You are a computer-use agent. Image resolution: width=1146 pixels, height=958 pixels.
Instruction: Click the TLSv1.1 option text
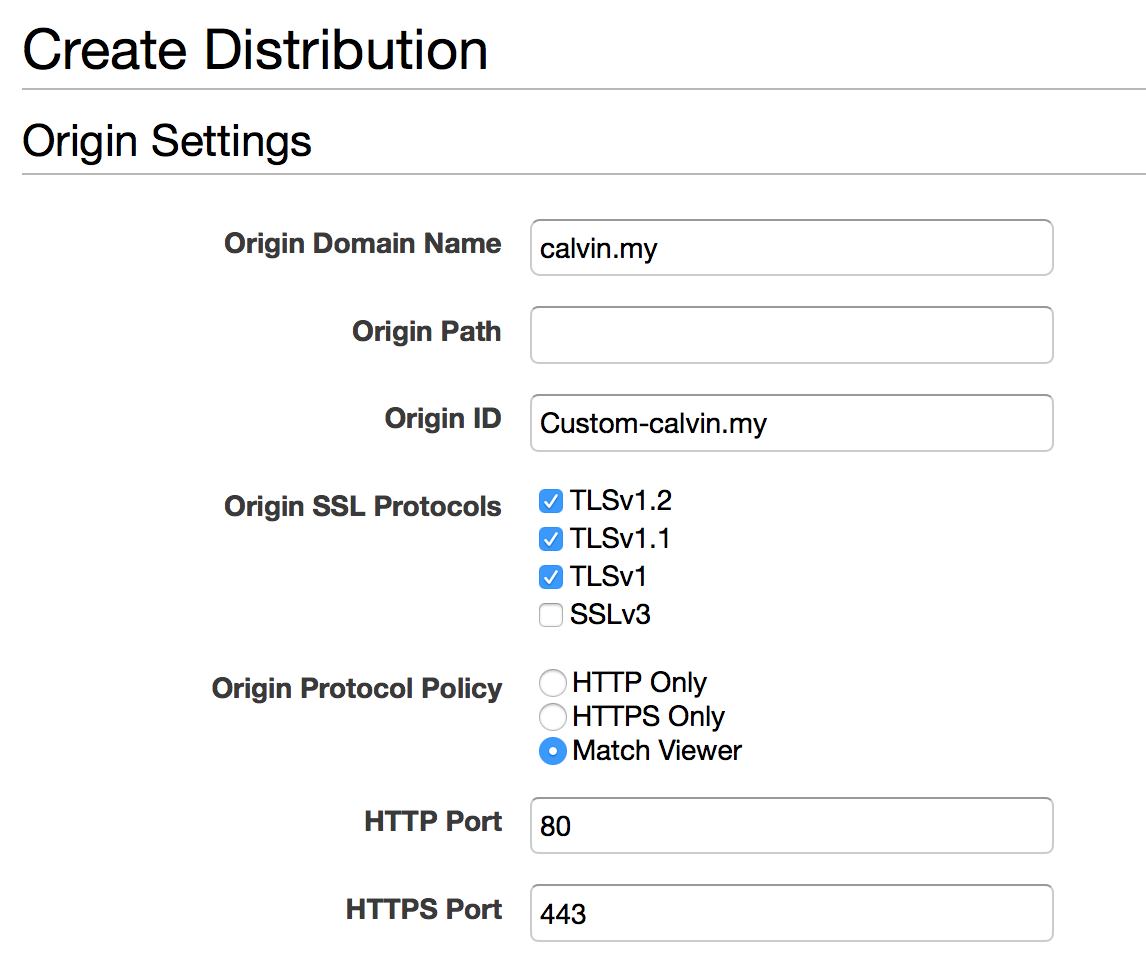620,539
